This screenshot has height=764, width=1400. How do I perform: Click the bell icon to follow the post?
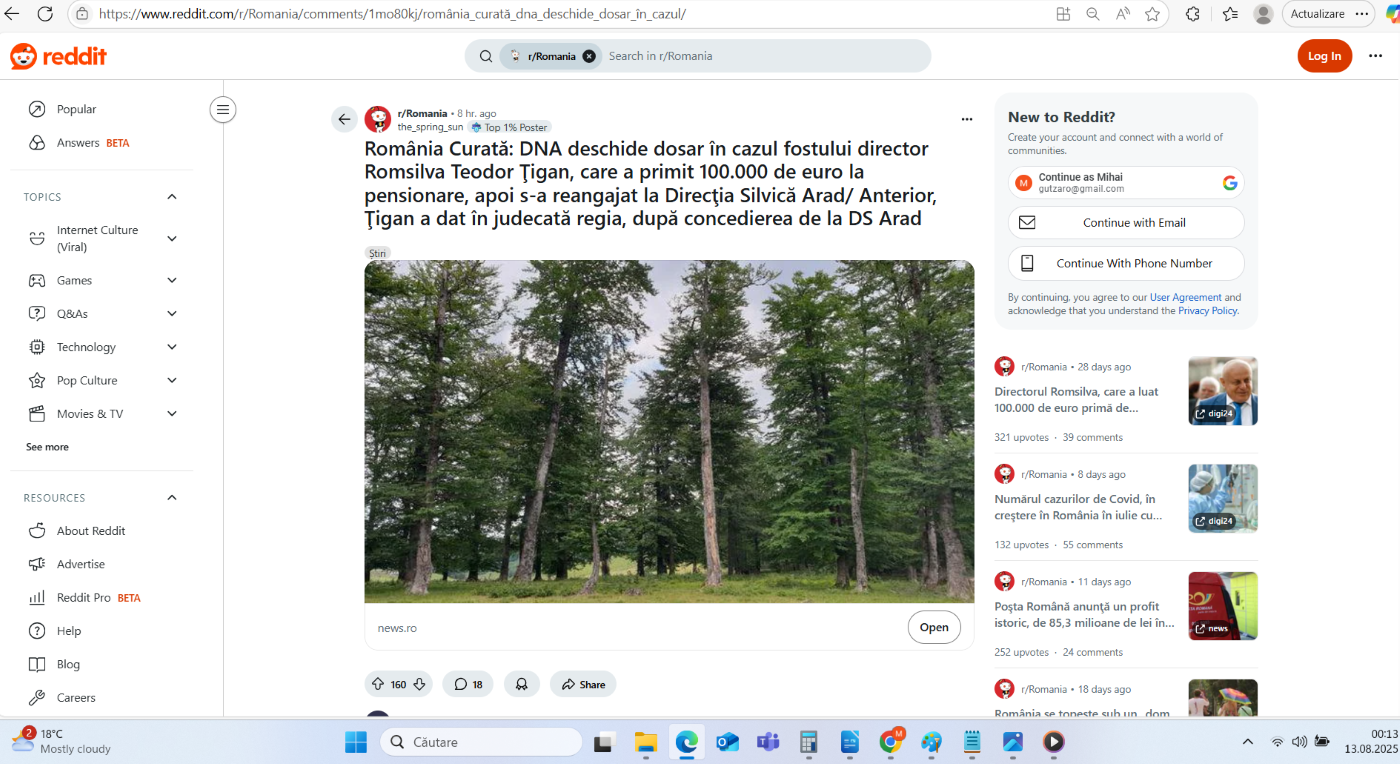click(521, 684)
